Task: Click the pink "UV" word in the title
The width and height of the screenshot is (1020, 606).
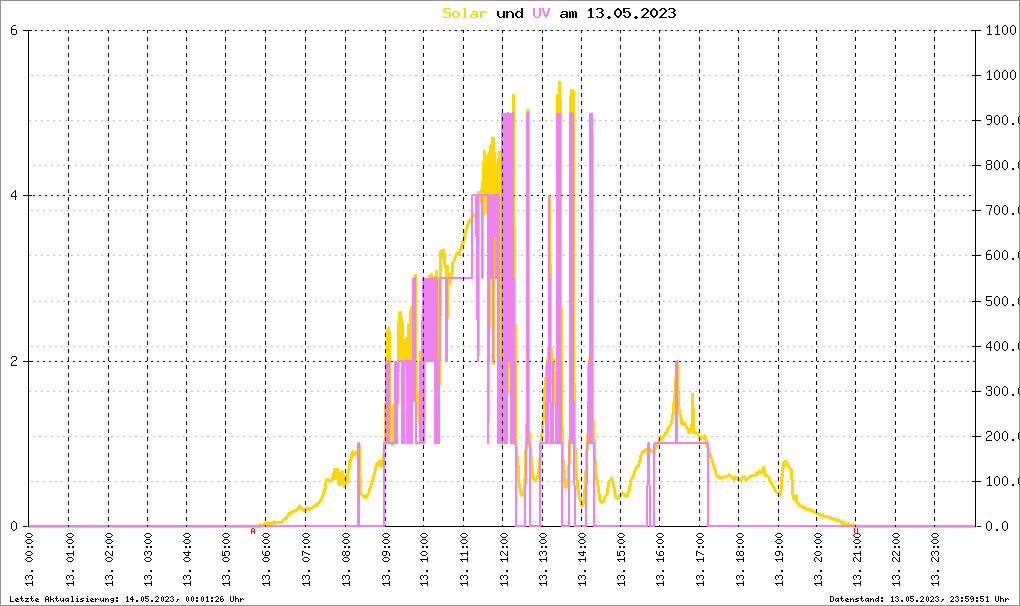Action: [x=541, y=13]
